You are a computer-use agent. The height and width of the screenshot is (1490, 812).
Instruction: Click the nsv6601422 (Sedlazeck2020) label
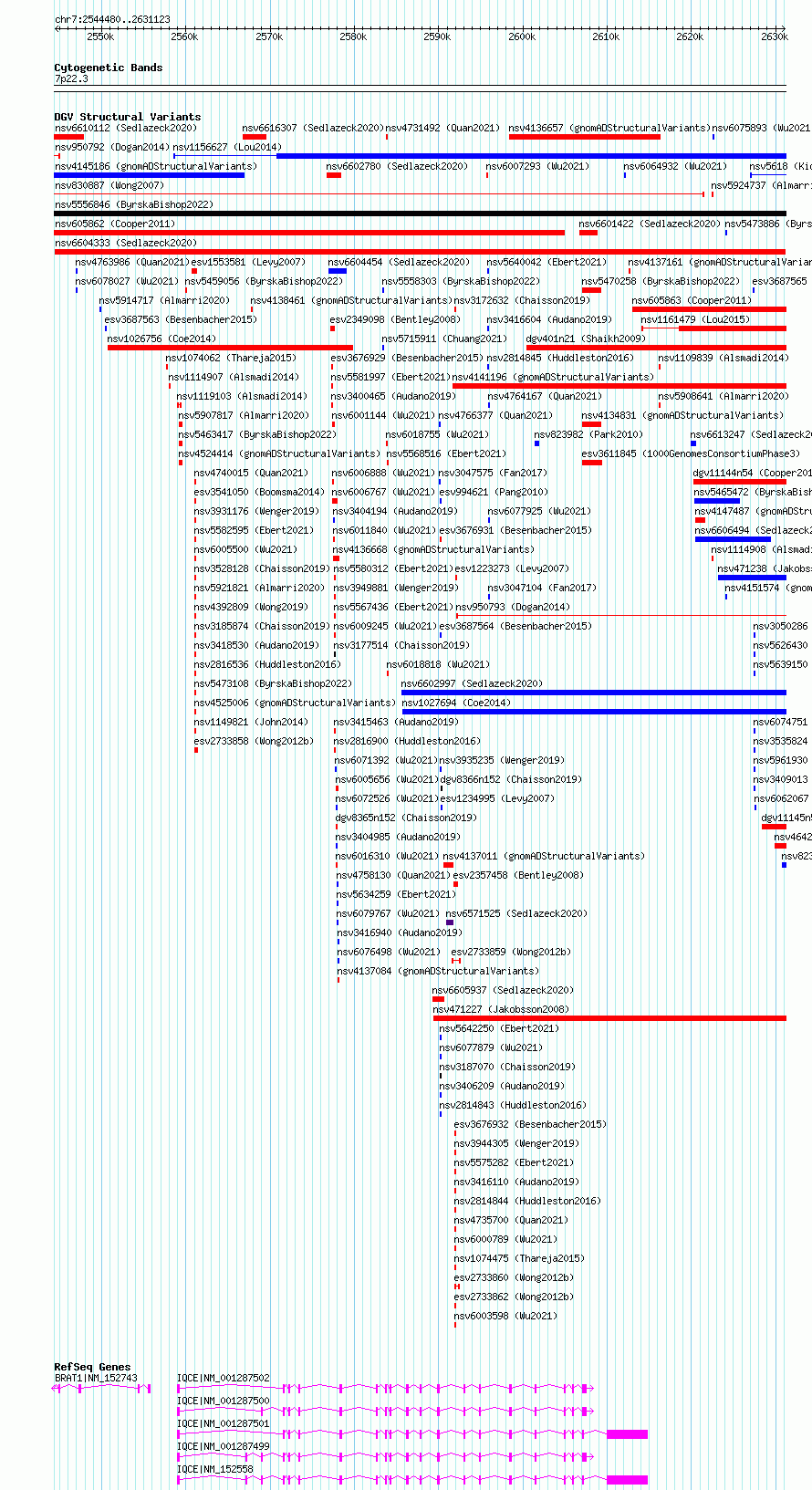pyautogui.click(x=650, y=224)
